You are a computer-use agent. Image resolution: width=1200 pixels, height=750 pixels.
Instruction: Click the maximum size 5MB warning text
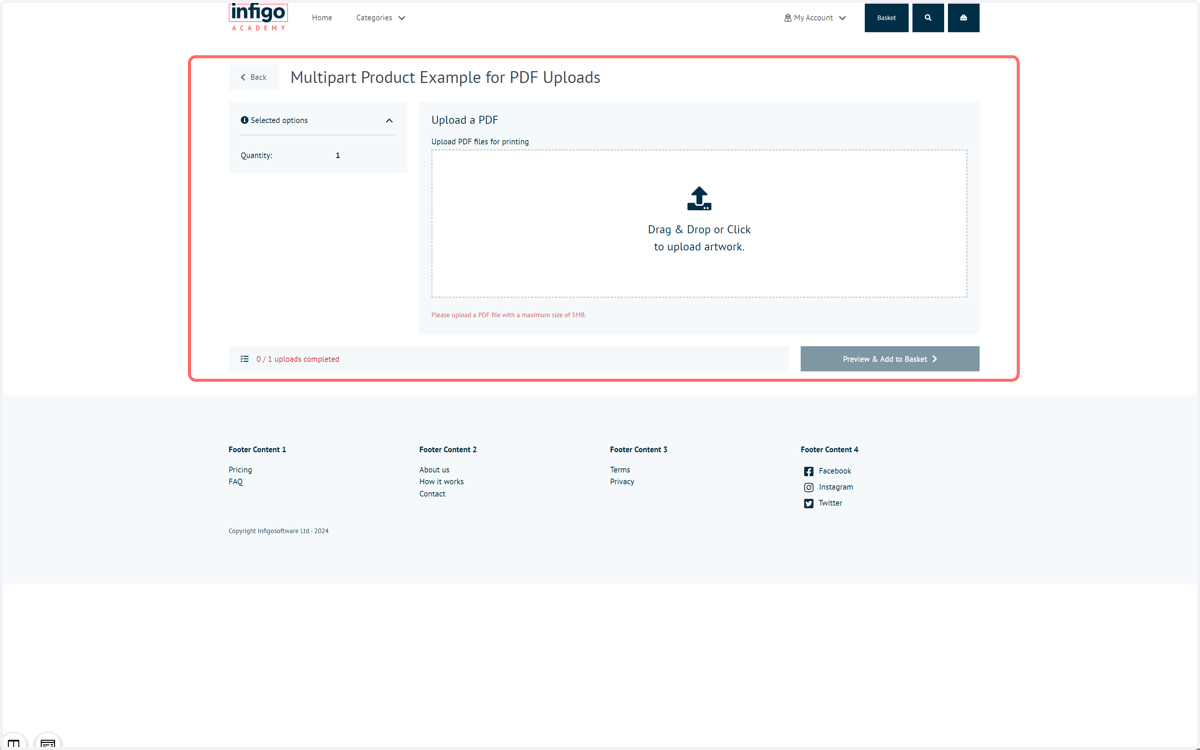[x=509, y=315]
